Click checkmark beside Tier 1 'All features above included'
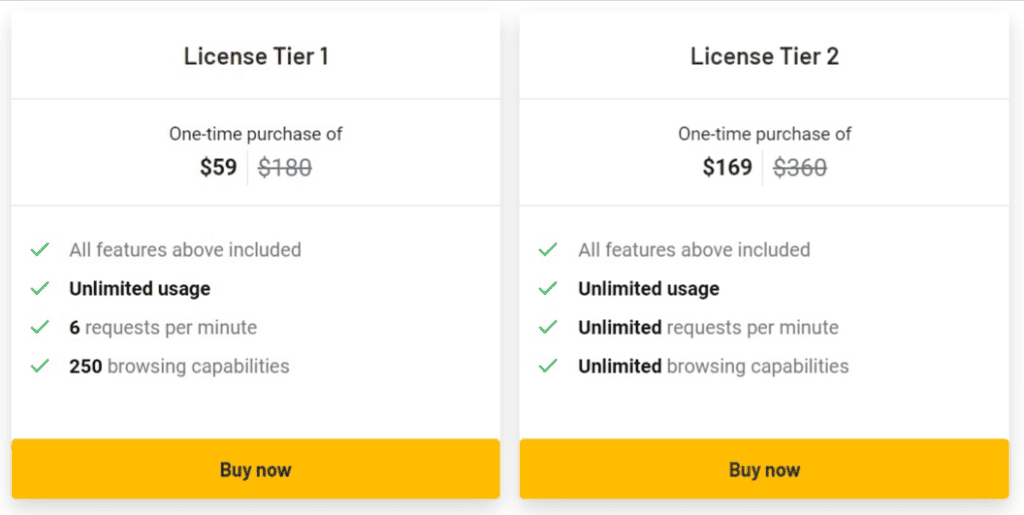 pyautogui.click(x=40, y=249)
